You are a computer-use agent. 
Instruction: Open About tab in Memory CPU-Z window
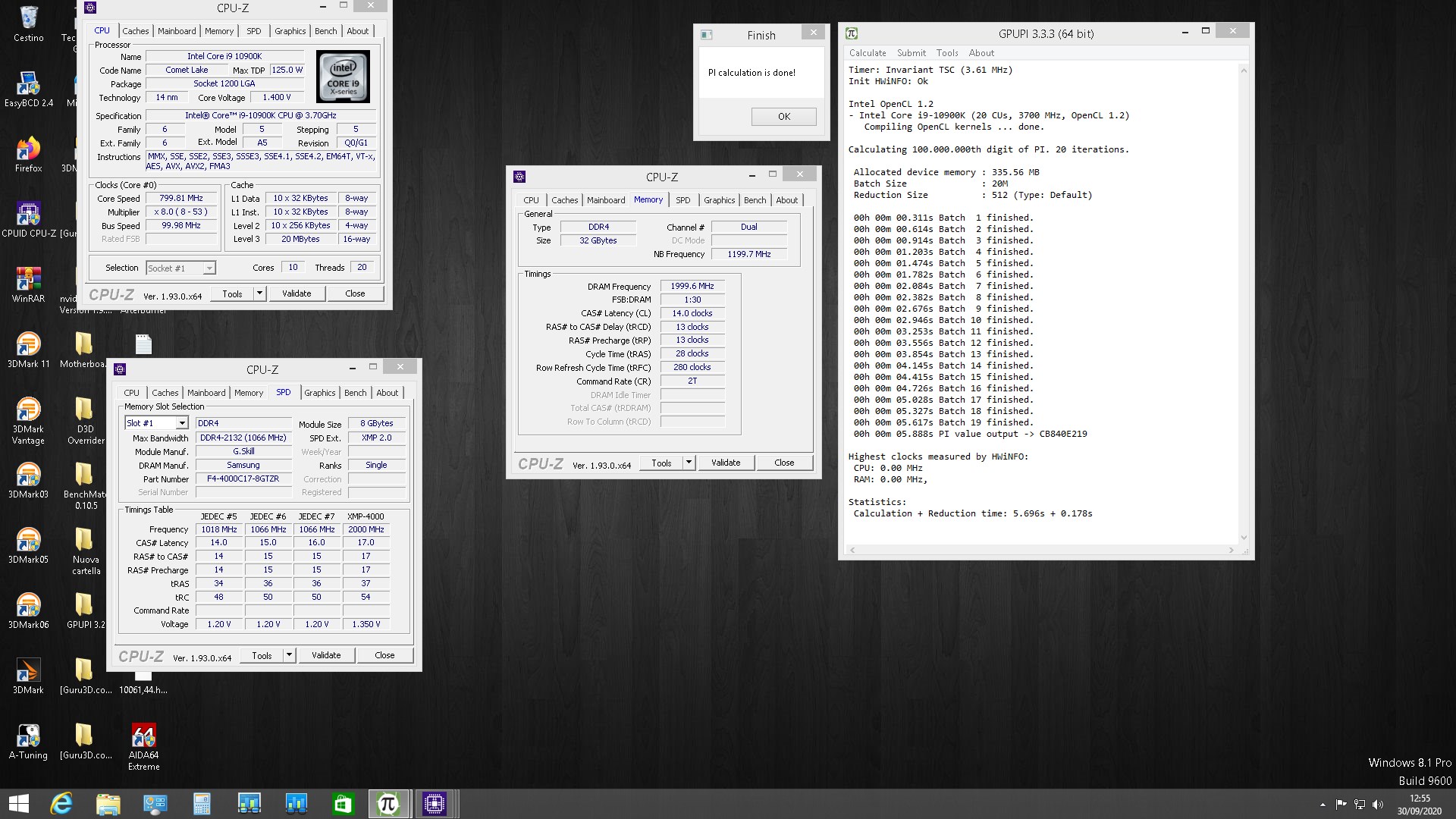pos(787,200)
